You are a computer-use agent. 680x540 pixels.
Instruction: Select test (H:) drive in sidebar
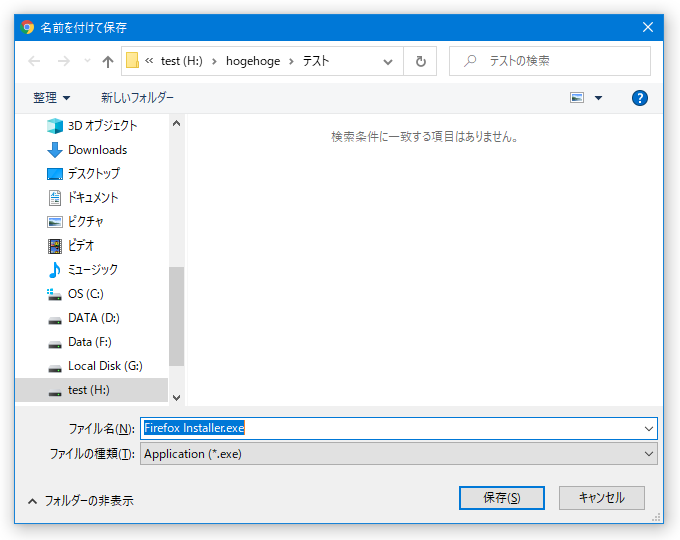pyautogui.click(x=92, y=390)
